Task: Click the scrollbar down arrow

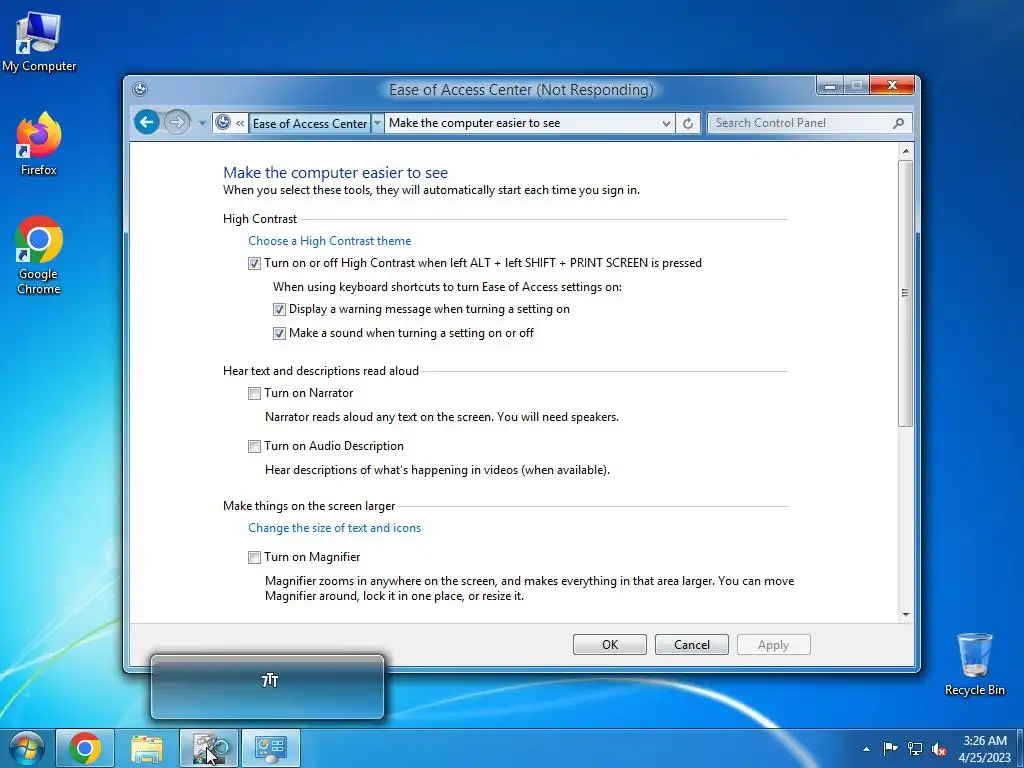Action: 906,615
